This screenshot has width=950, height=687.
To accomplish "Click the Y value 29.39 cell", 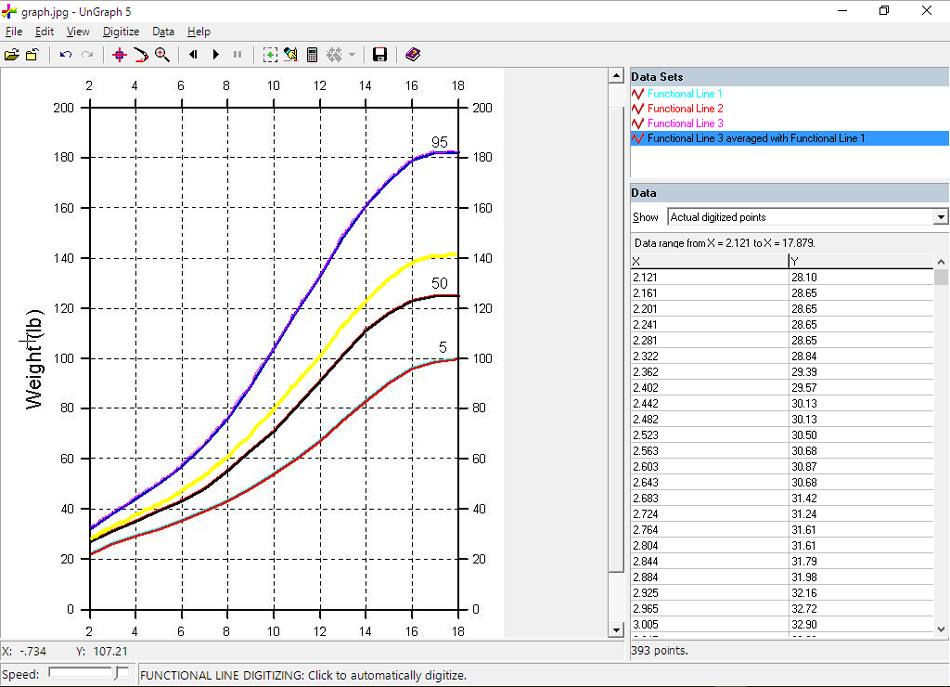I will pyautogui.click(x=861, y=372).
